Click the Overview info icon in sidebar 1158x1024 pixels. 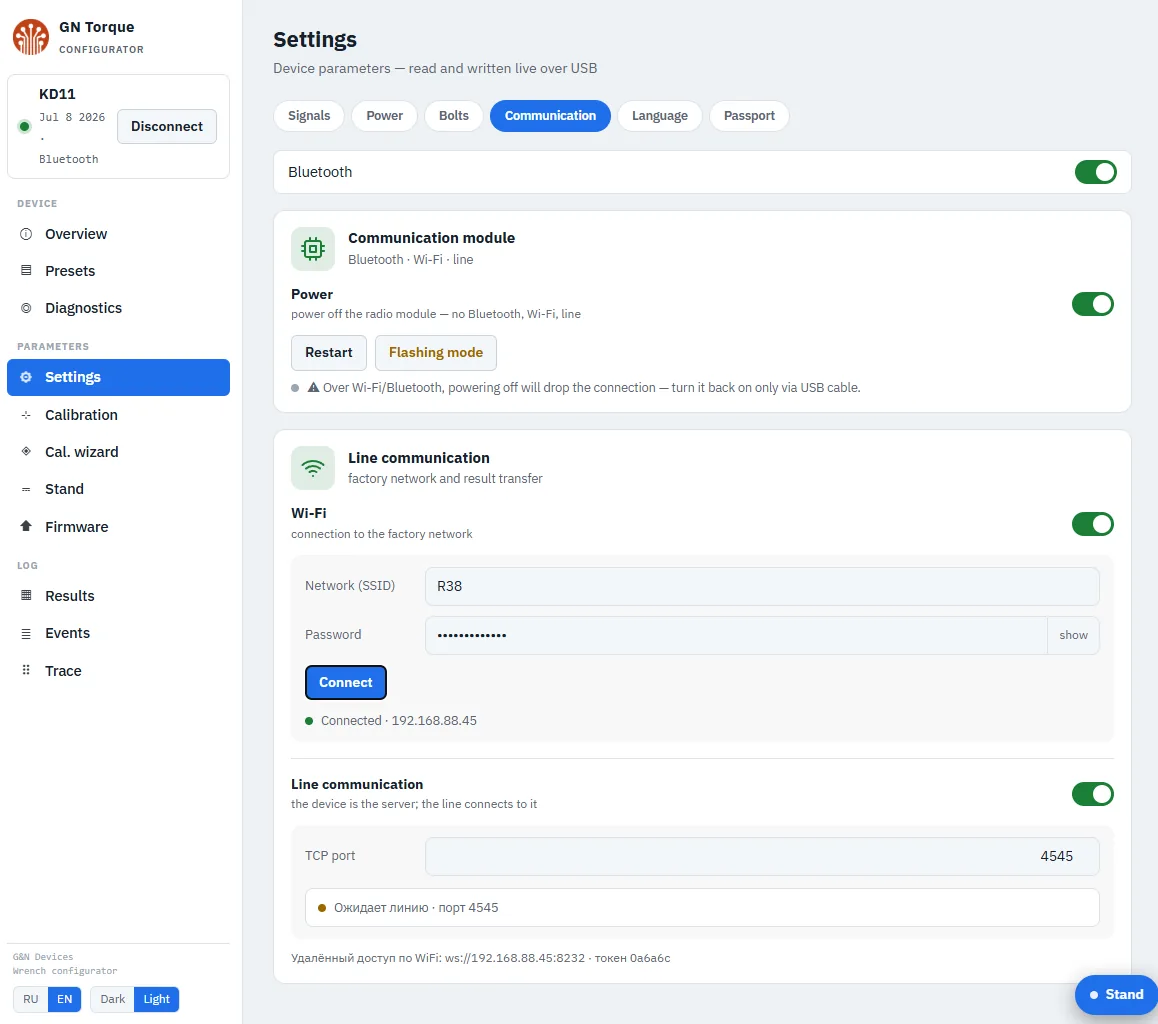pyautogui.click(x=26, y=234)
